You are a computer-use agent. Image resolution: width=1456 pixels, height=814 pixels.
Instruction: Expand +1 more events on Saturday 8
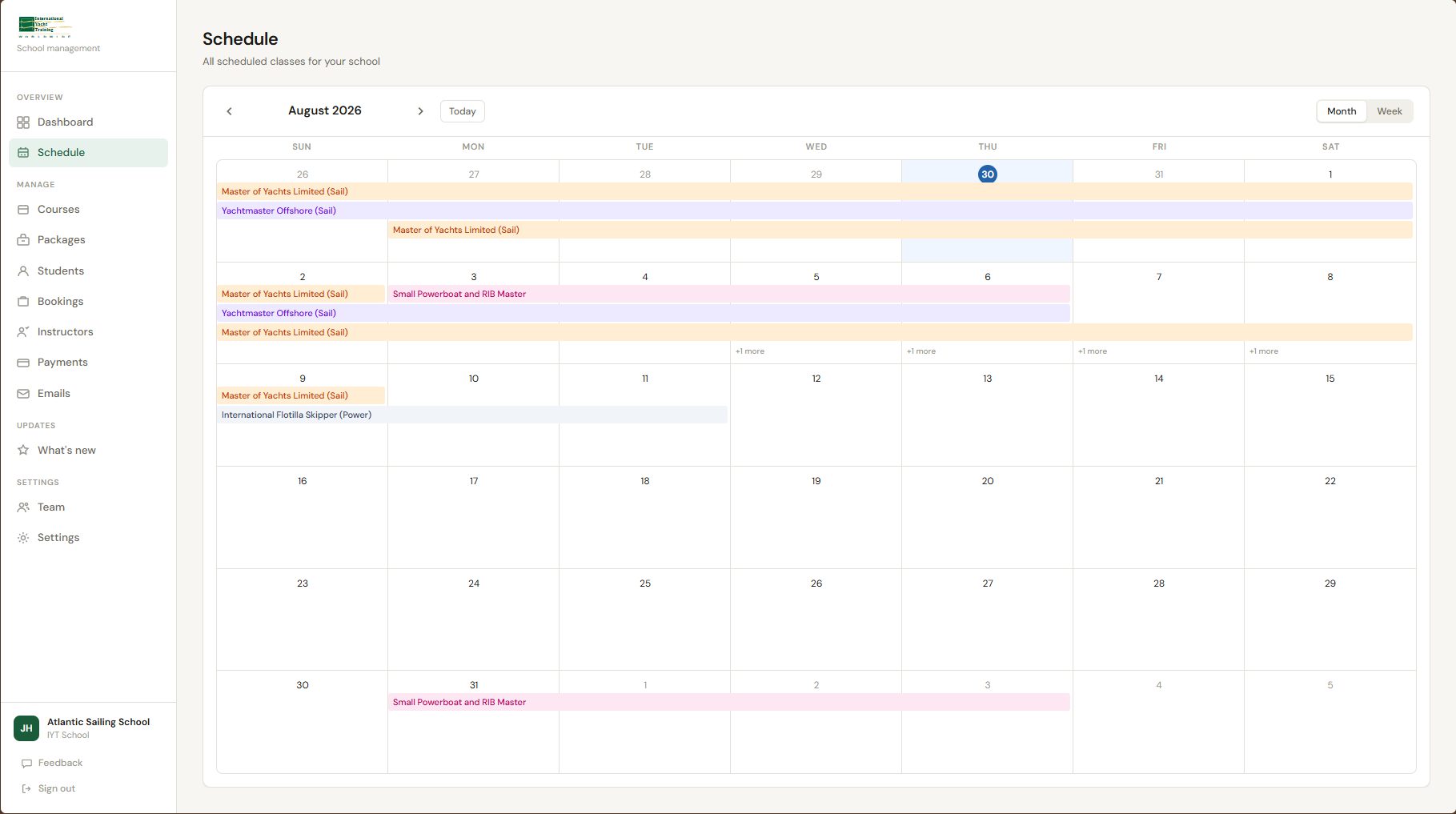point(1264,351)
